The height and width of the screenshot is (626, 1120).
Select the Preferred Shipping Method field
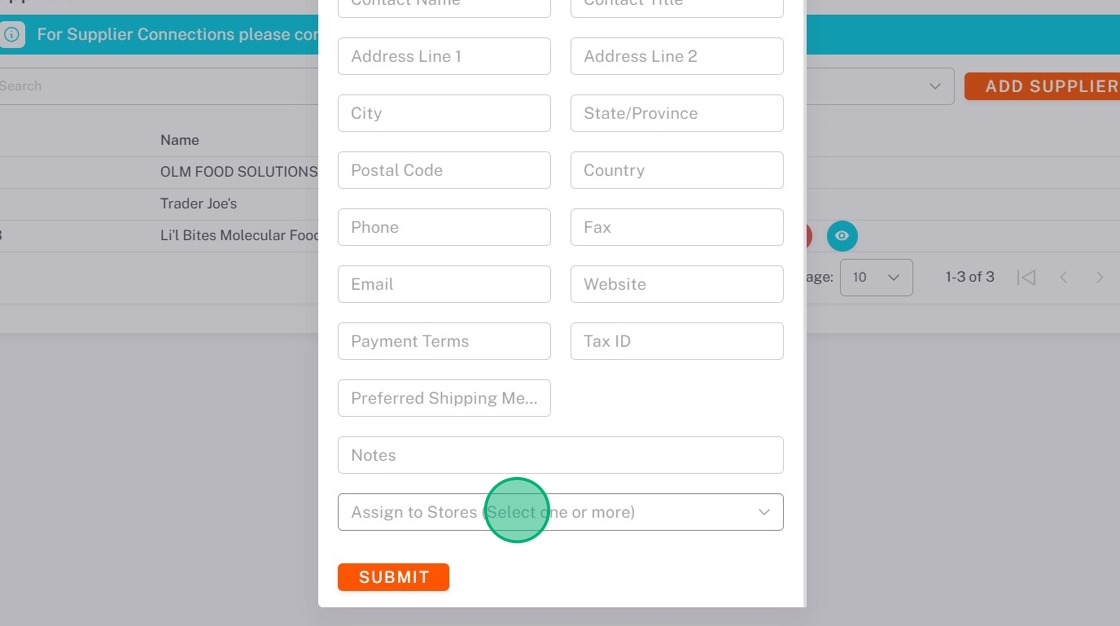[x=444, y=398]
